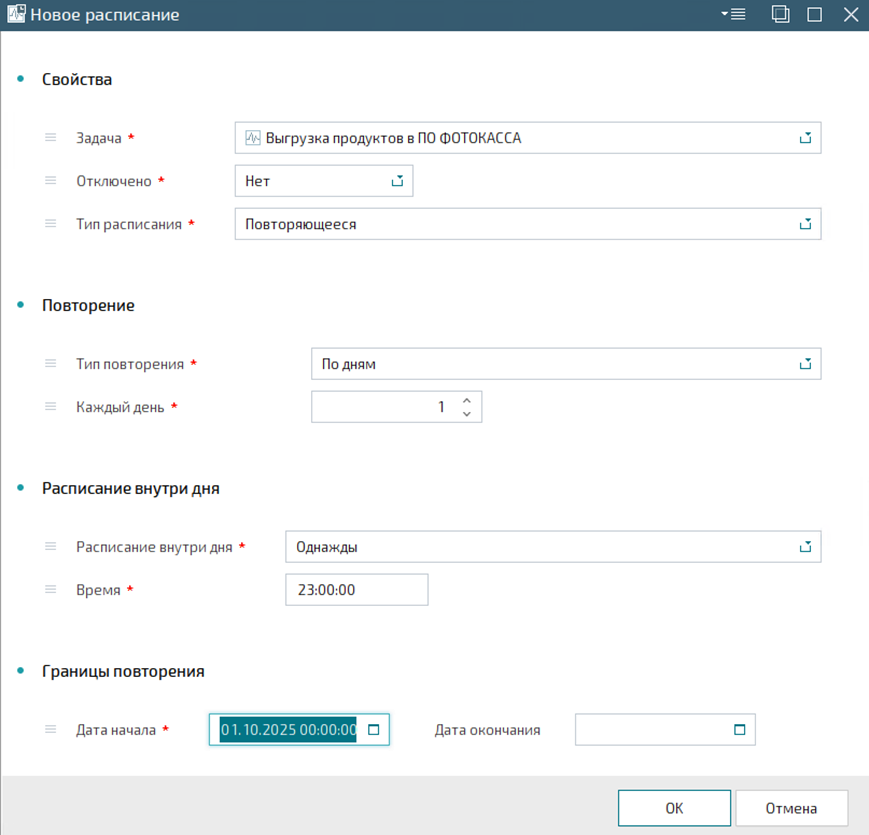The height and width of the screenshot is (835, 869).
Task: Collapse the Расписание внутри дня section bullet
Action: 21,488
